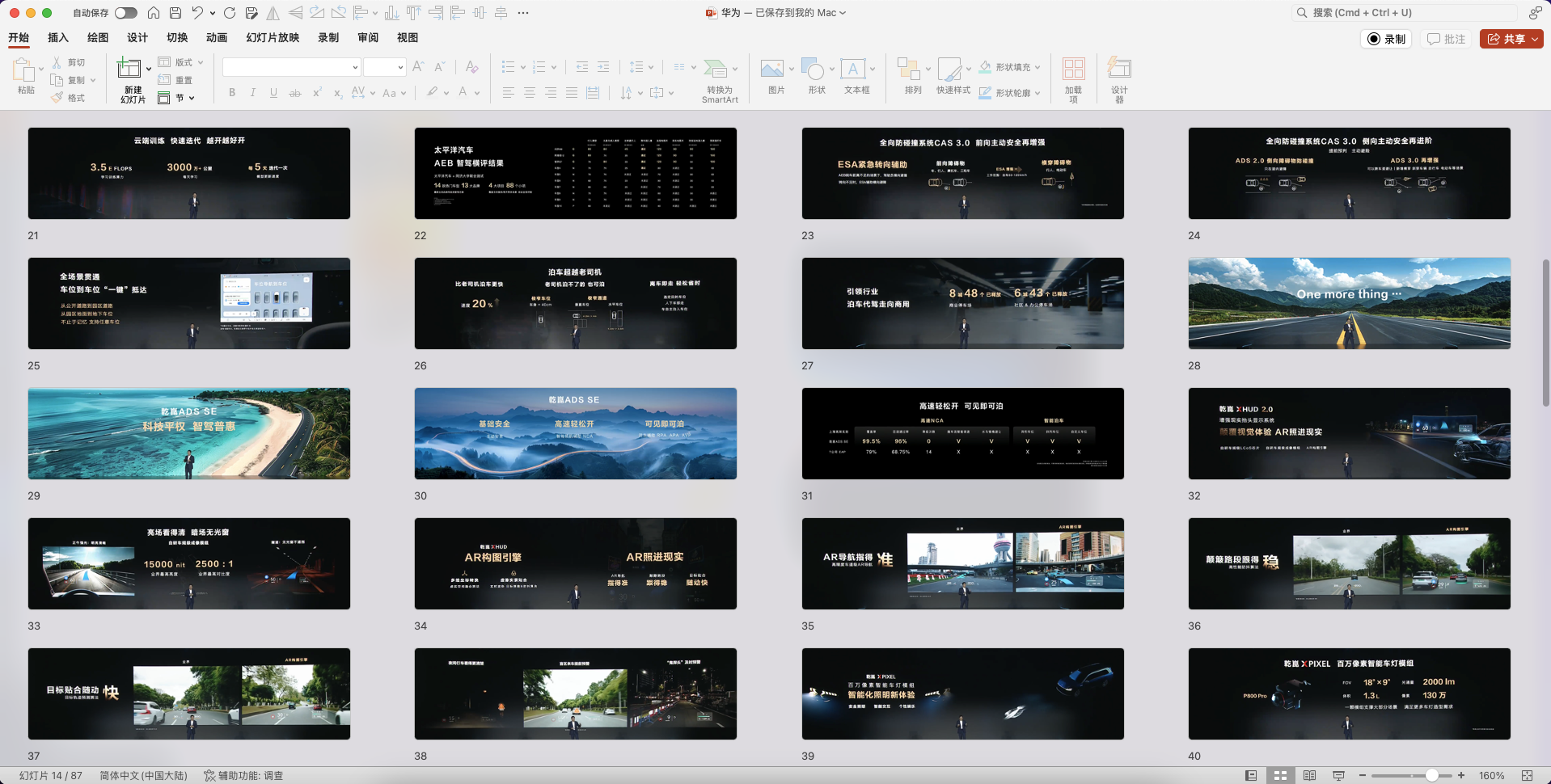Toggle underline formatting
Viewport: 1551px width, 784px height.
point(273,93)
